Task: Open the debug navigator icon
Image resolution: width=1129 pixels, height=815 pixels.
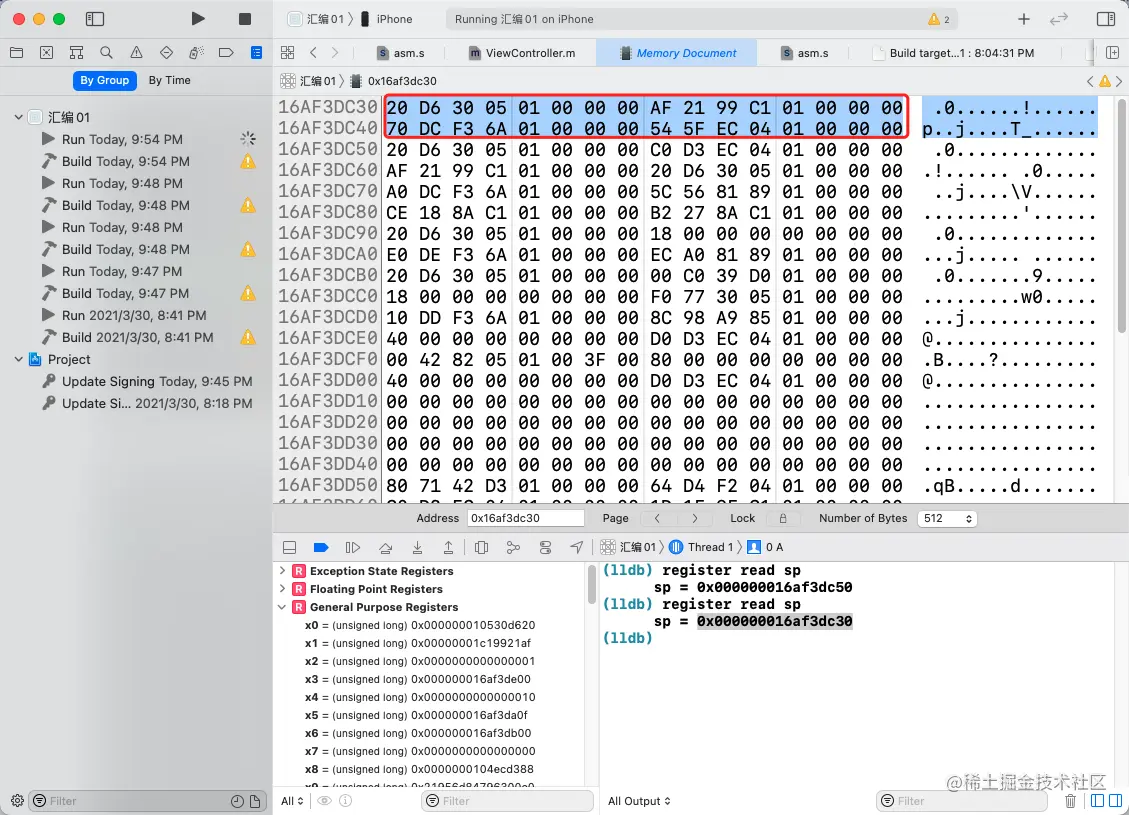Action: [x=196, y=53]
